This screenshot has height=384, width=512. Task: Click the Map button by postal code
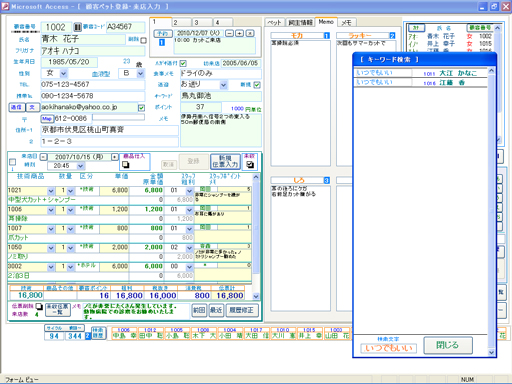47,119
